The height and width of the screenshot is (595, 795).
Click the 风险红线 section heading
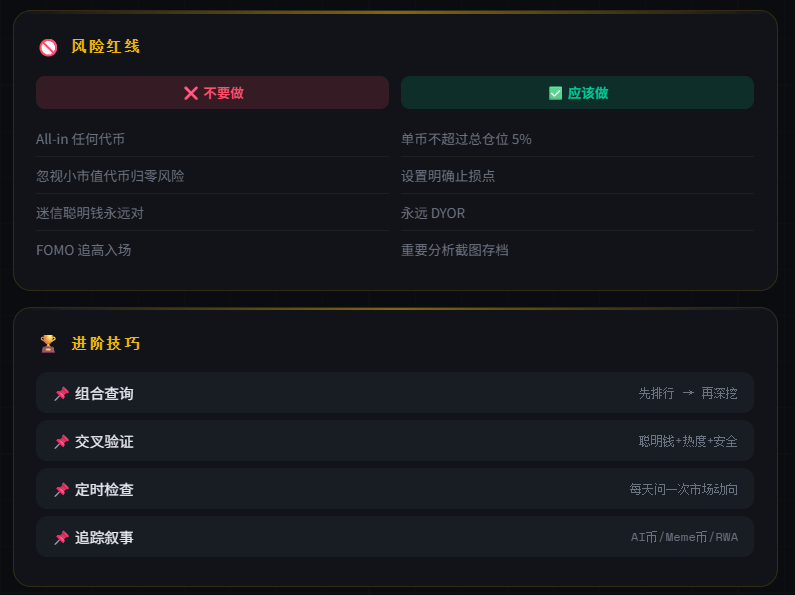106,47
